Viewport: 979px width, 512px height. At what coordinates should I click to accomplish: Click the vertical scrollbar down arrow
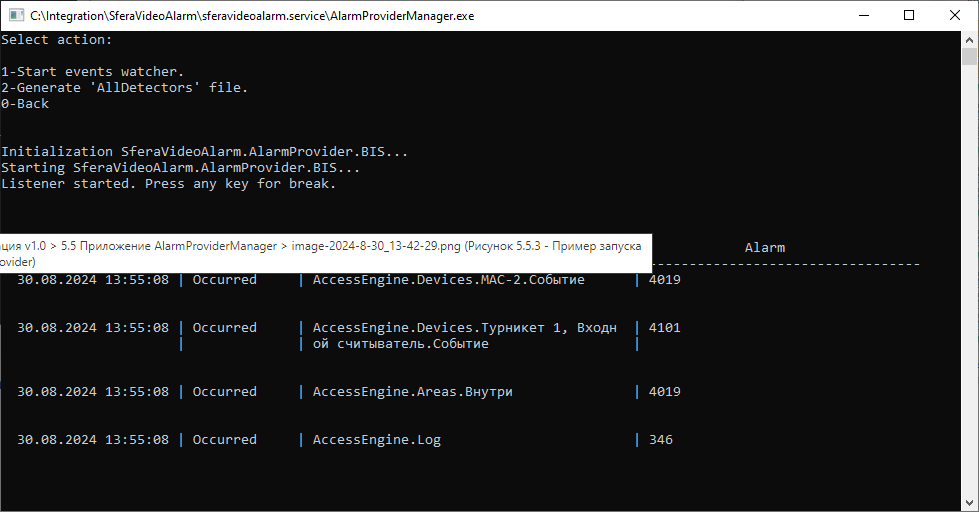click(x=970, y=503)
